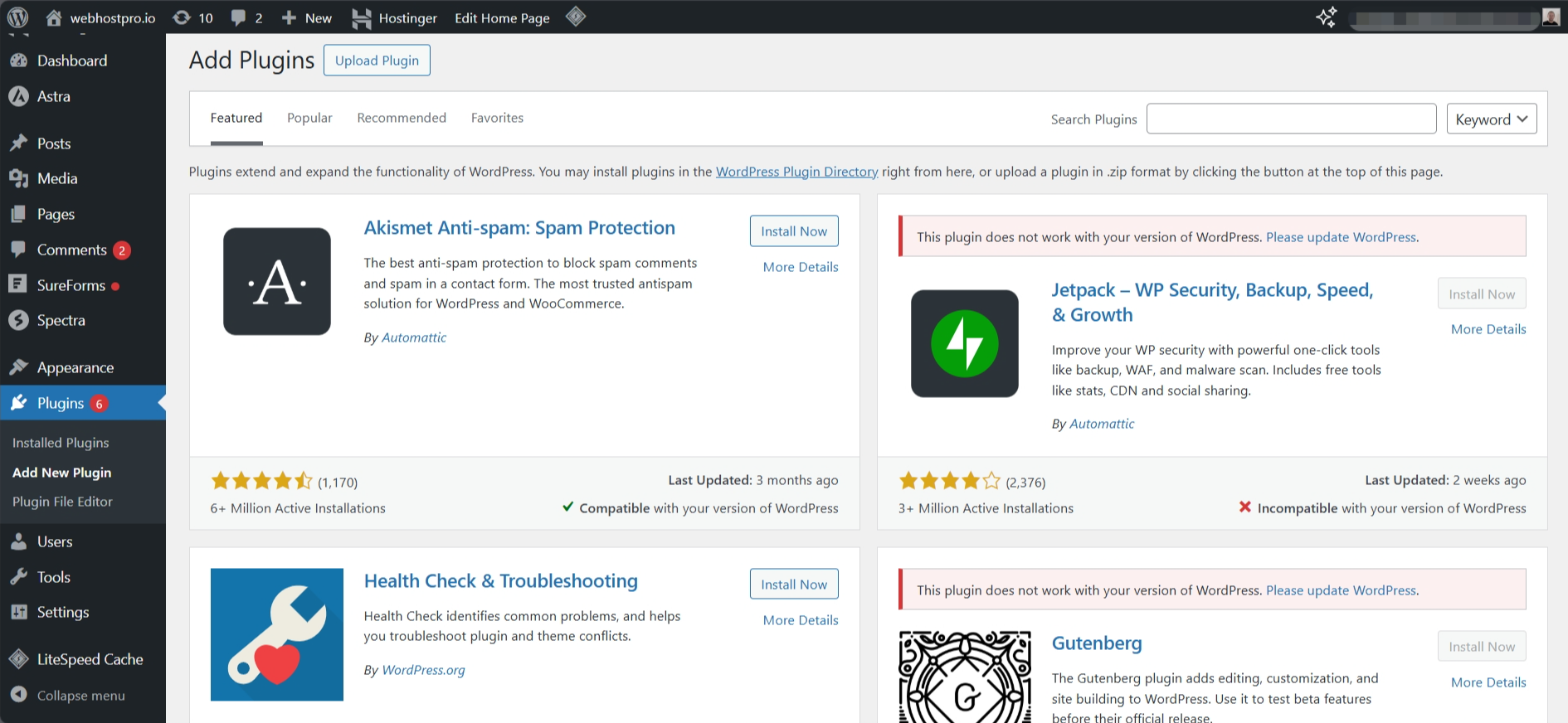The width and height of the screenshot is (1568, 723).
Task: Click the Users icon in sidebar
Action: (18, 541)
